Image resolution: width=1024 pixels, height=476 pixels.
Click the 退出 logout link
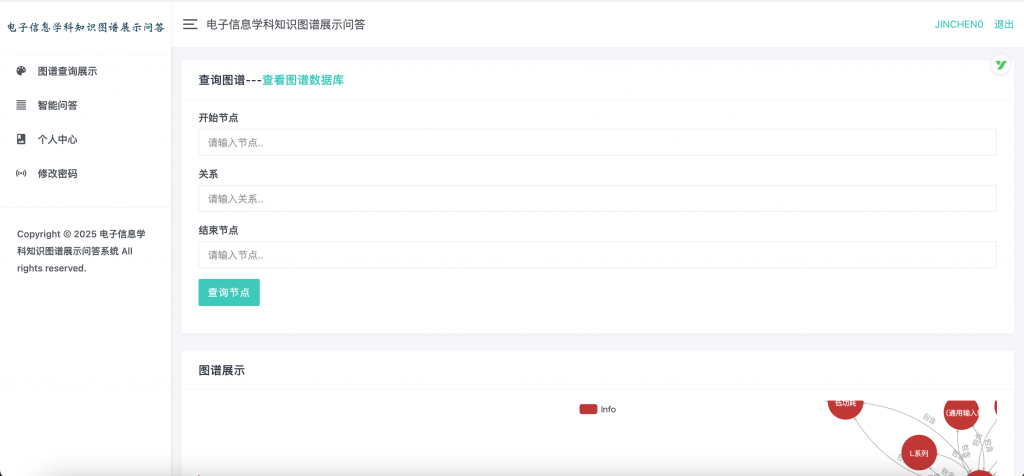coord(1004,25)
